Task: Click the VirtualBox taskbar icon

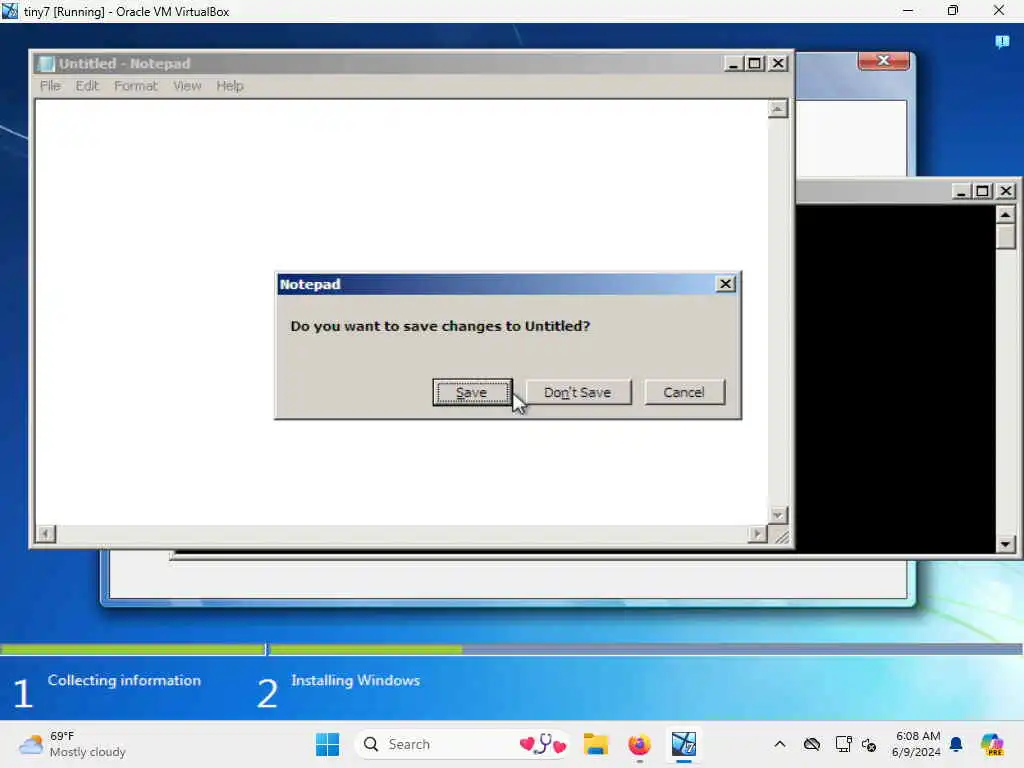Action: point(684,744)
